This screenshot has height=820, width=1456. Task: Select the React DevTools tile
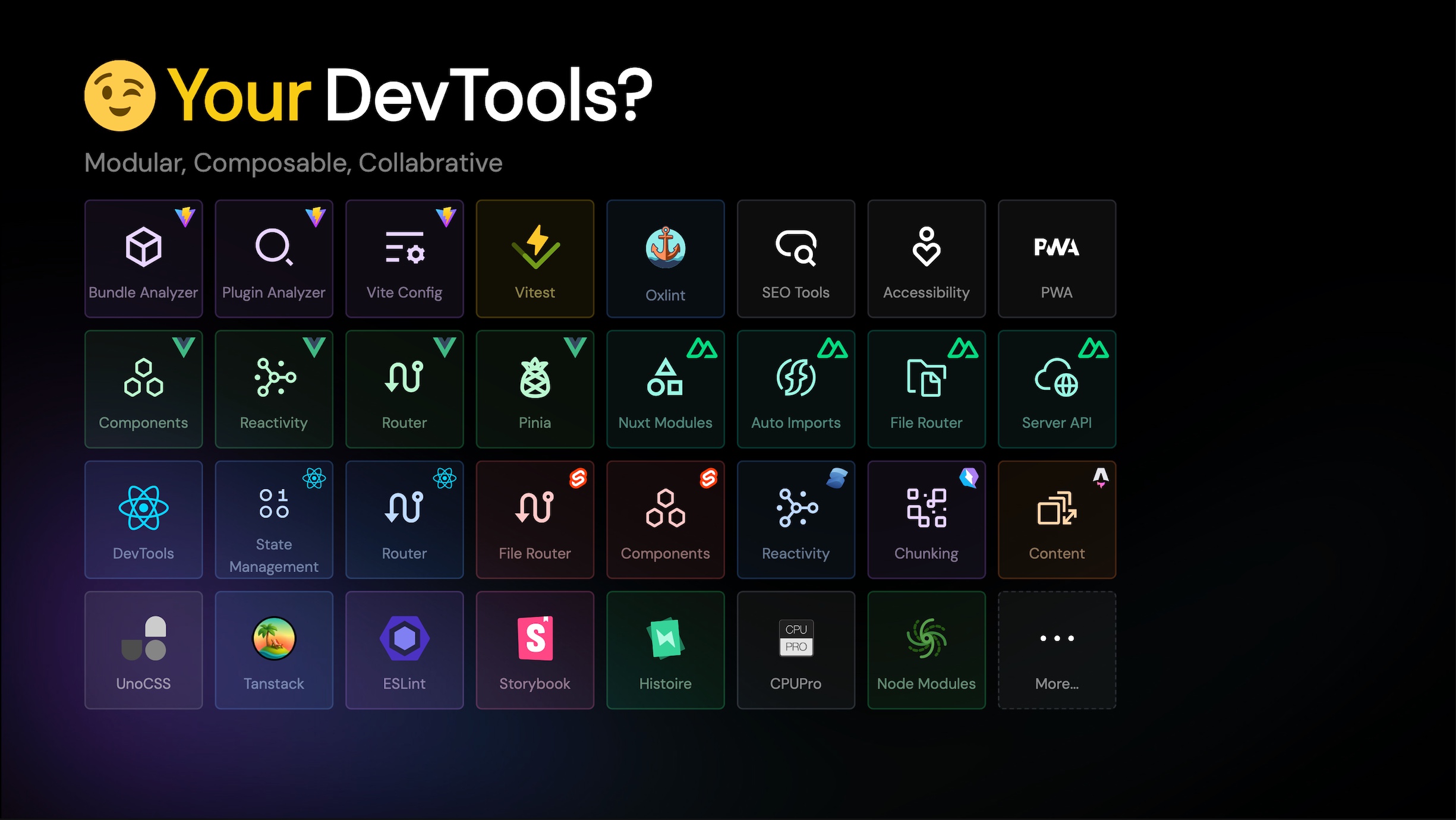point(143,519)
